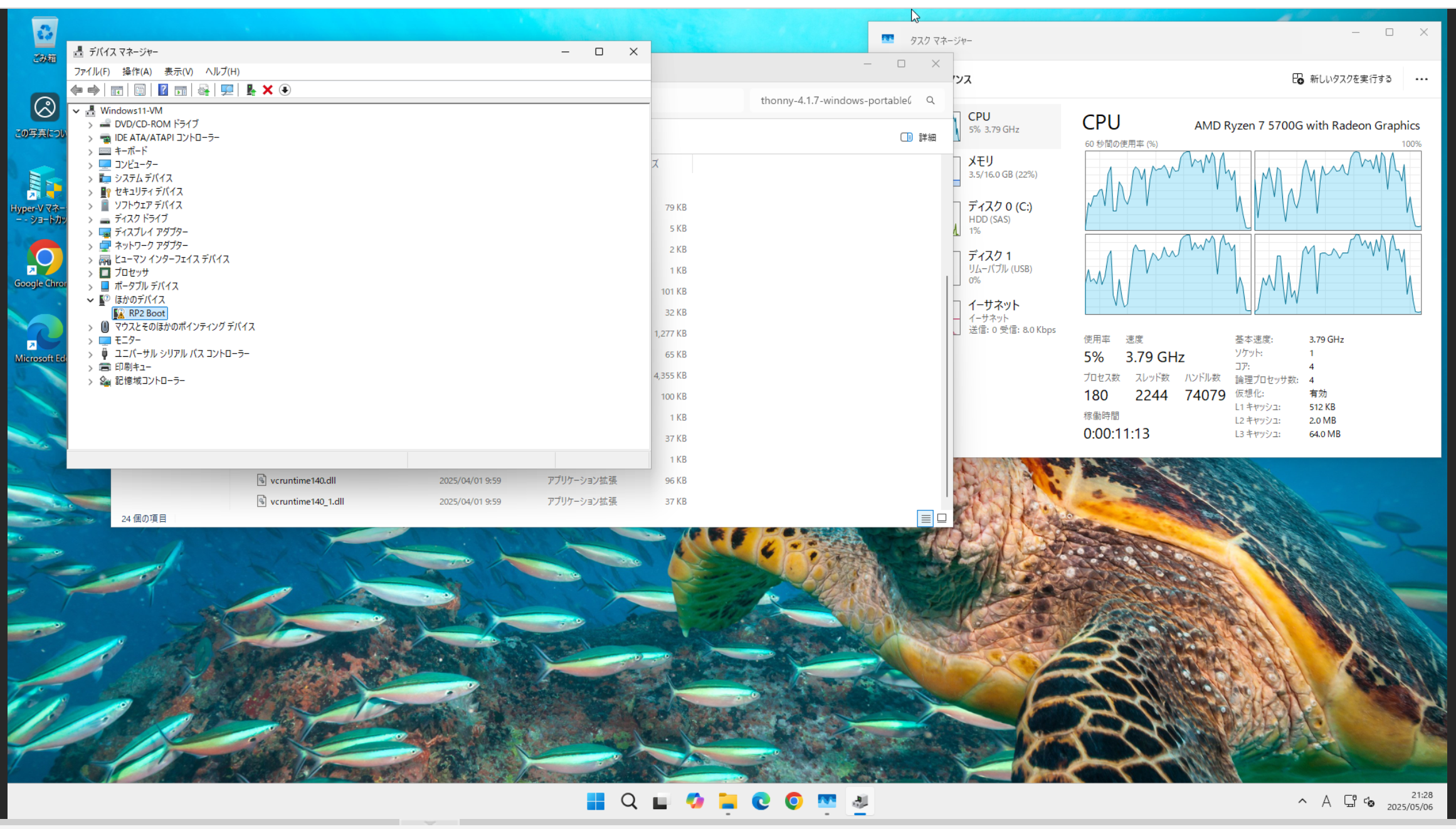This screenshot has height=829, width=1456.
Task: Click the red X uninstall device icon
Action: coord(268,90)
